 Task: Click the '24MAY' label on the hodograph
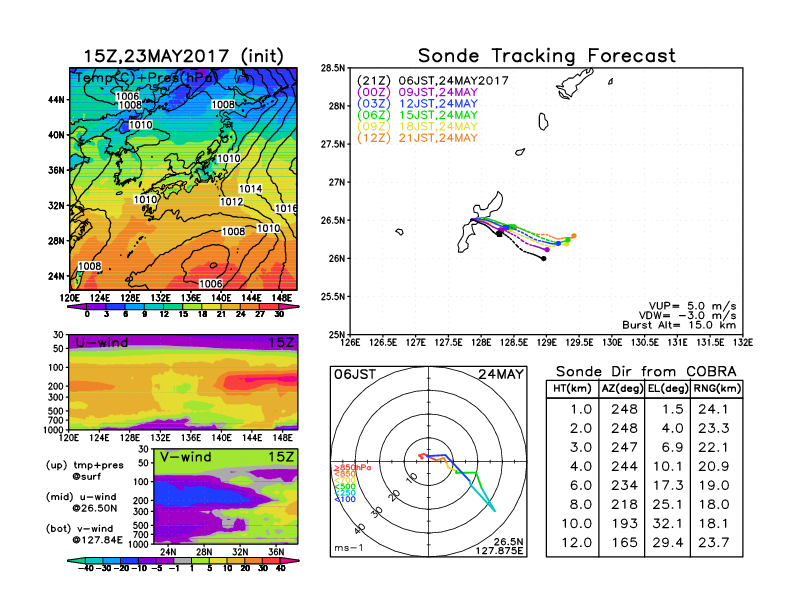501,374
